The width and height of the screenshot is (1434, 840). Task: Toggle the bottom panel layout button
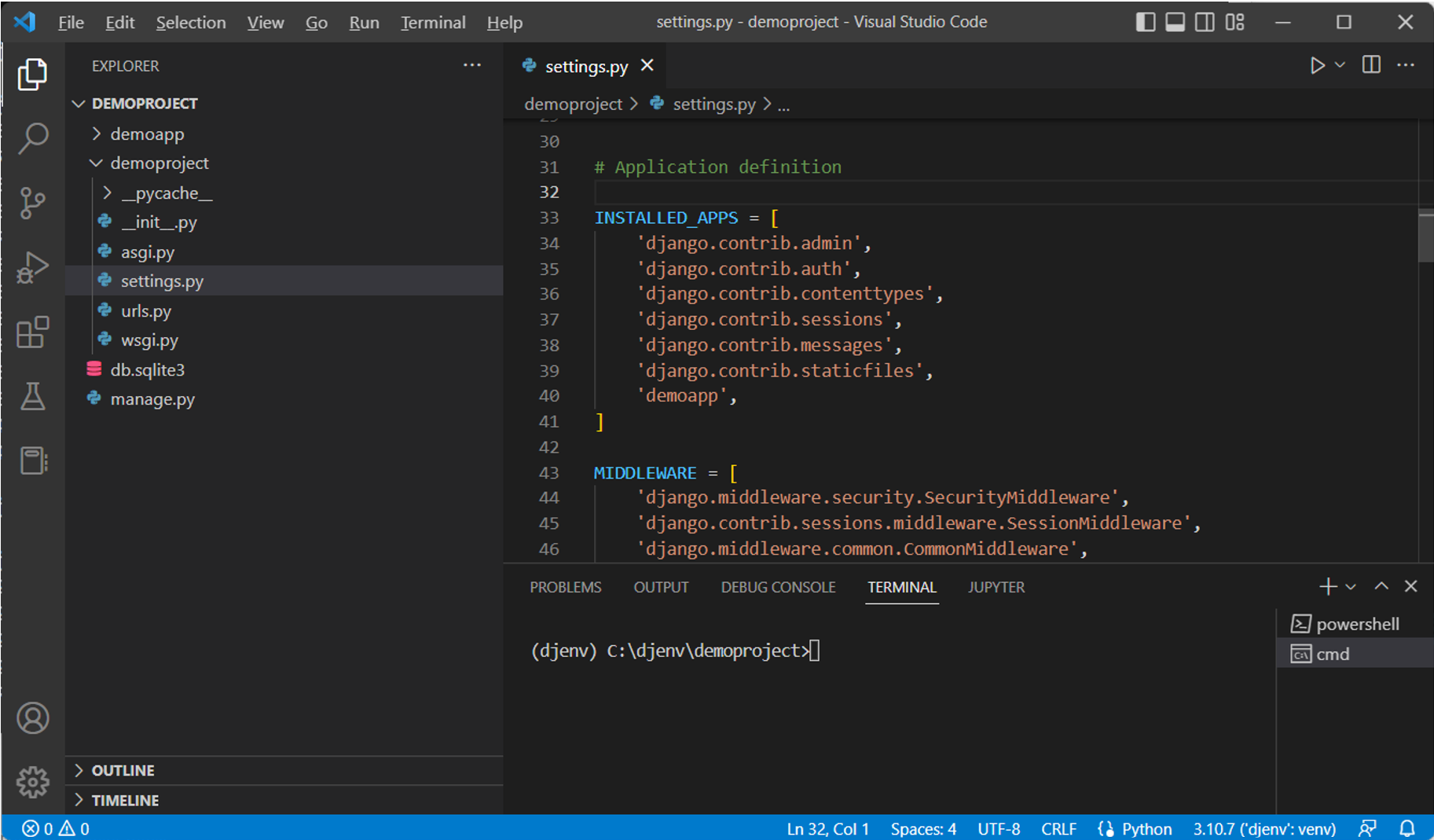coord(1175,22)
